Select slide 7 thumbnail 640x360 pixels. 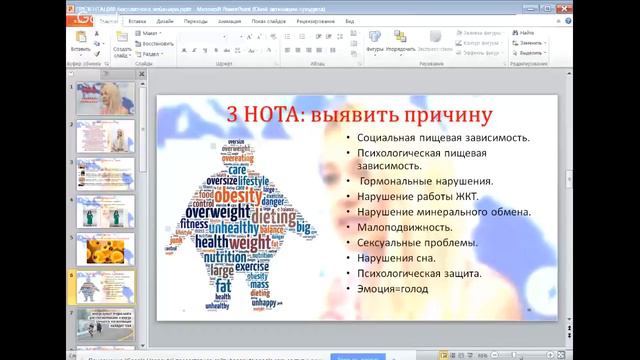click(x=105, y=324)
